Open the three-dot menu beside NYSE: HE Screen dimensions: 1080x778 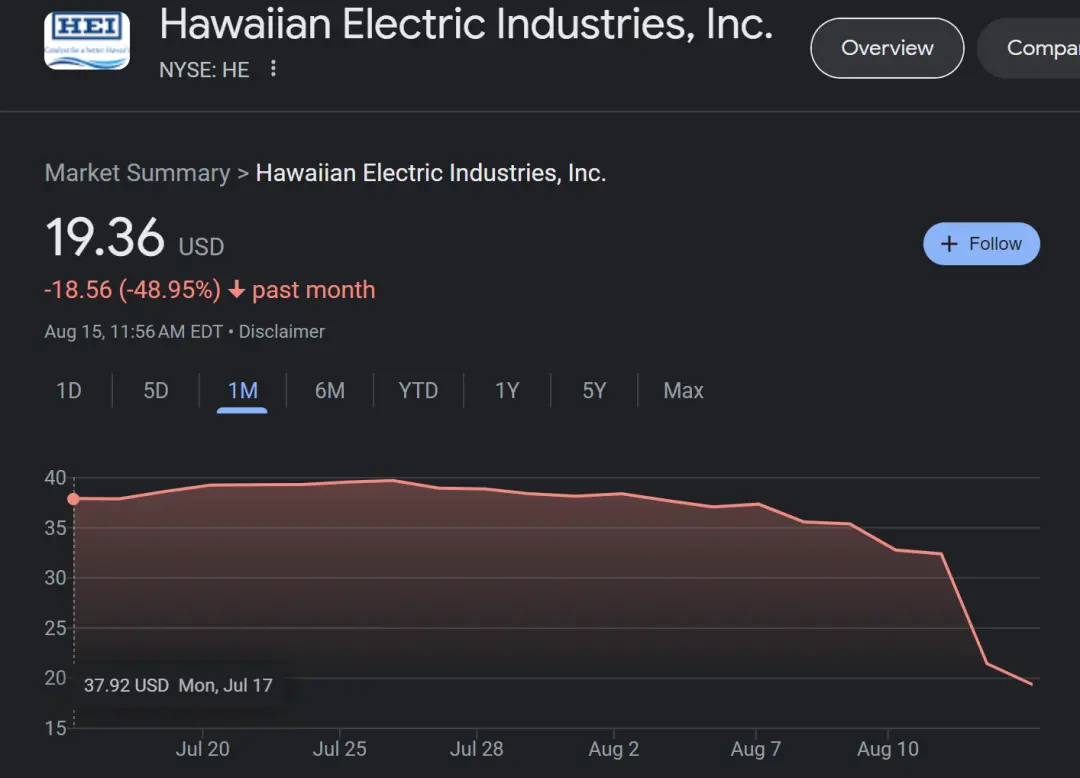click(273, 69)
